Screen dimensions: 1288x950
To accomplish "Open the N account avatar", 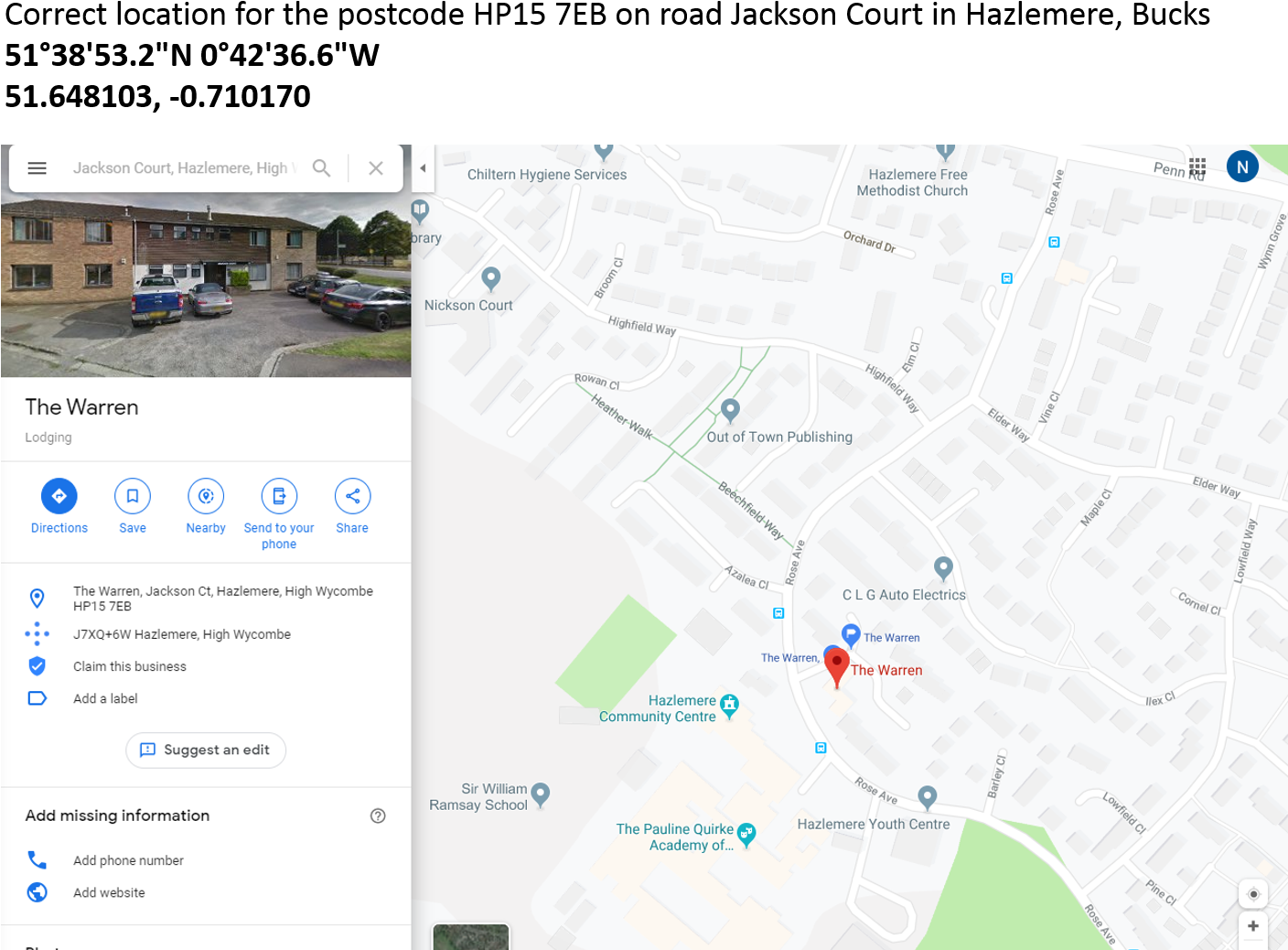I will click(1242, 167).
